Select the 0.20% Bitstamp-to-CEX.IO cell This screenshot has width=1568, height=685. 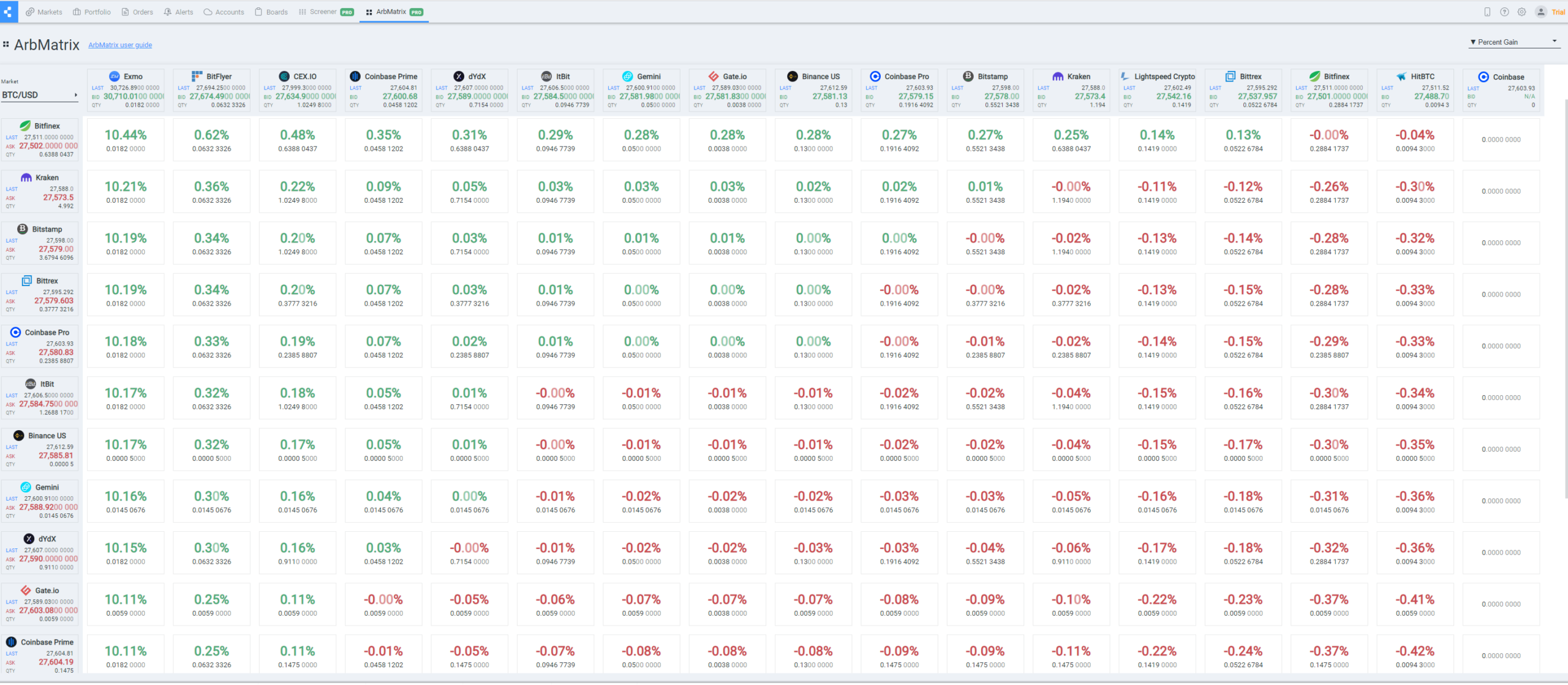coord(298,243)
